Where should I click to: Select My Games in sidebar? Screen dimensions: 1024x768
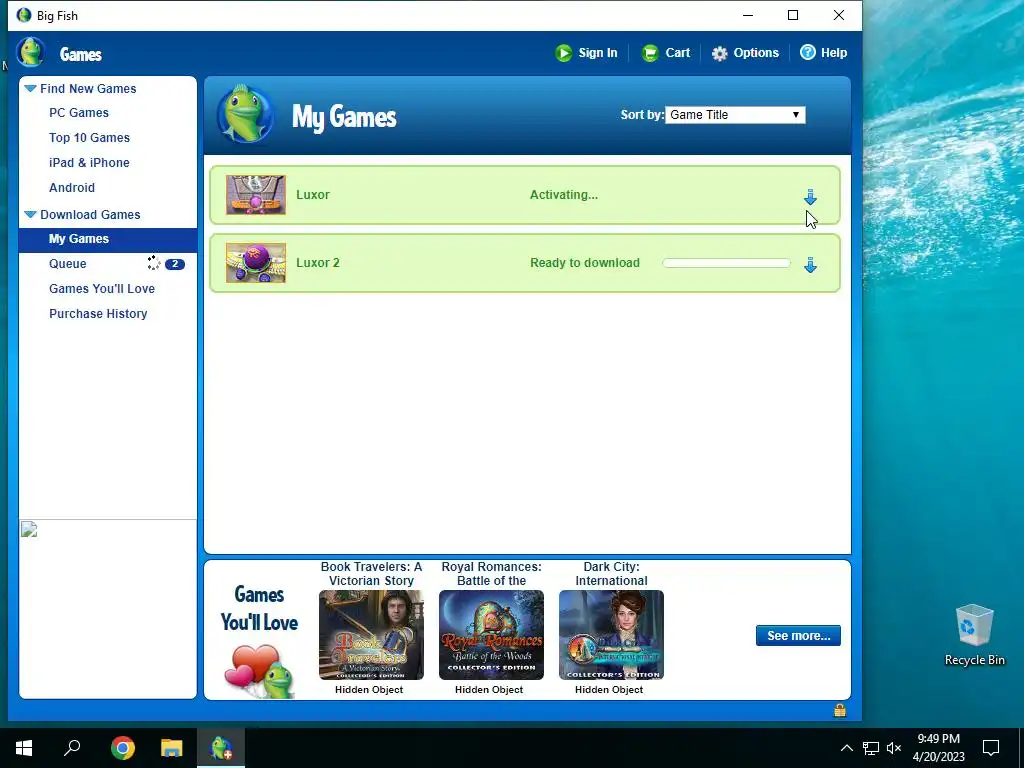tap(108, 239)
